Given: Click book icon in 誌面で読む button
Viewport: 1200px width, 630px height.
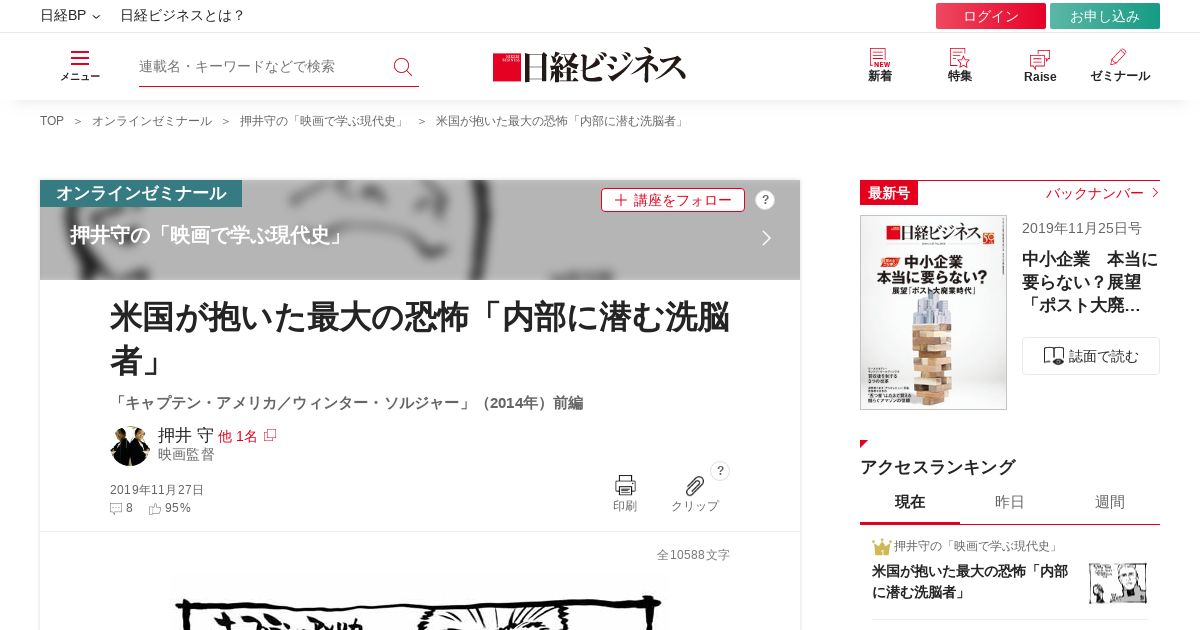Looking at the screenshot, I should click(x=1054, y=356).
